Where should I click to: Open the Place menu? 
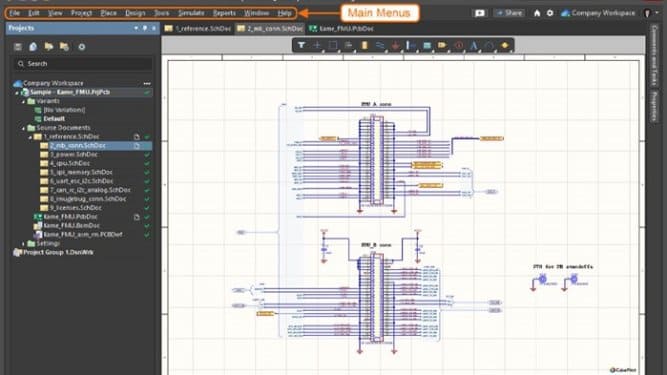coord(108,13)
